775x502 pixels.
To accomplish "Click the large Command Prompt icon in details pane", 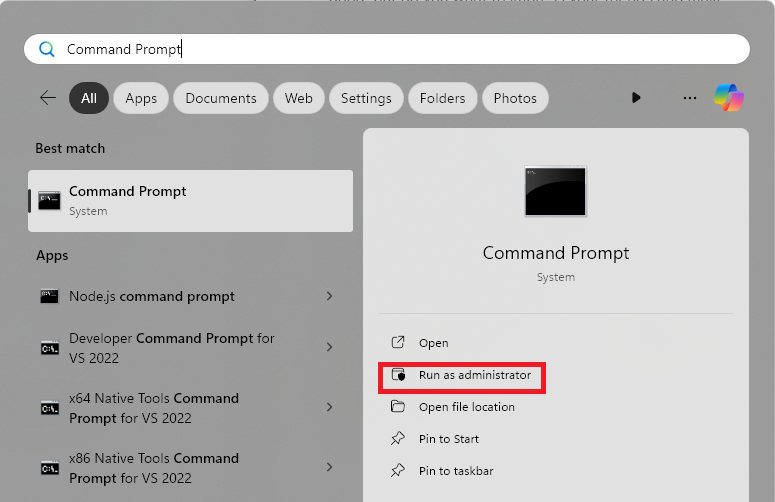I will (555, 192).
